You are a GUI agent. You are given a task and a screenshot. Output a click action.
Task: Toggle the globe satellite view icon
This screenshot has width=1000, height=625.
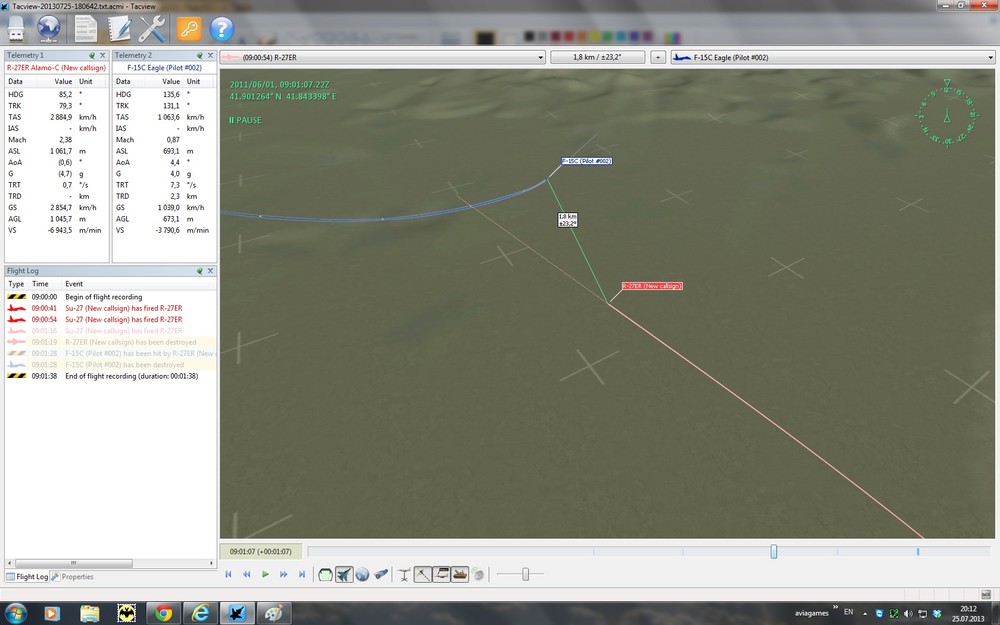(x=362, y=575)
